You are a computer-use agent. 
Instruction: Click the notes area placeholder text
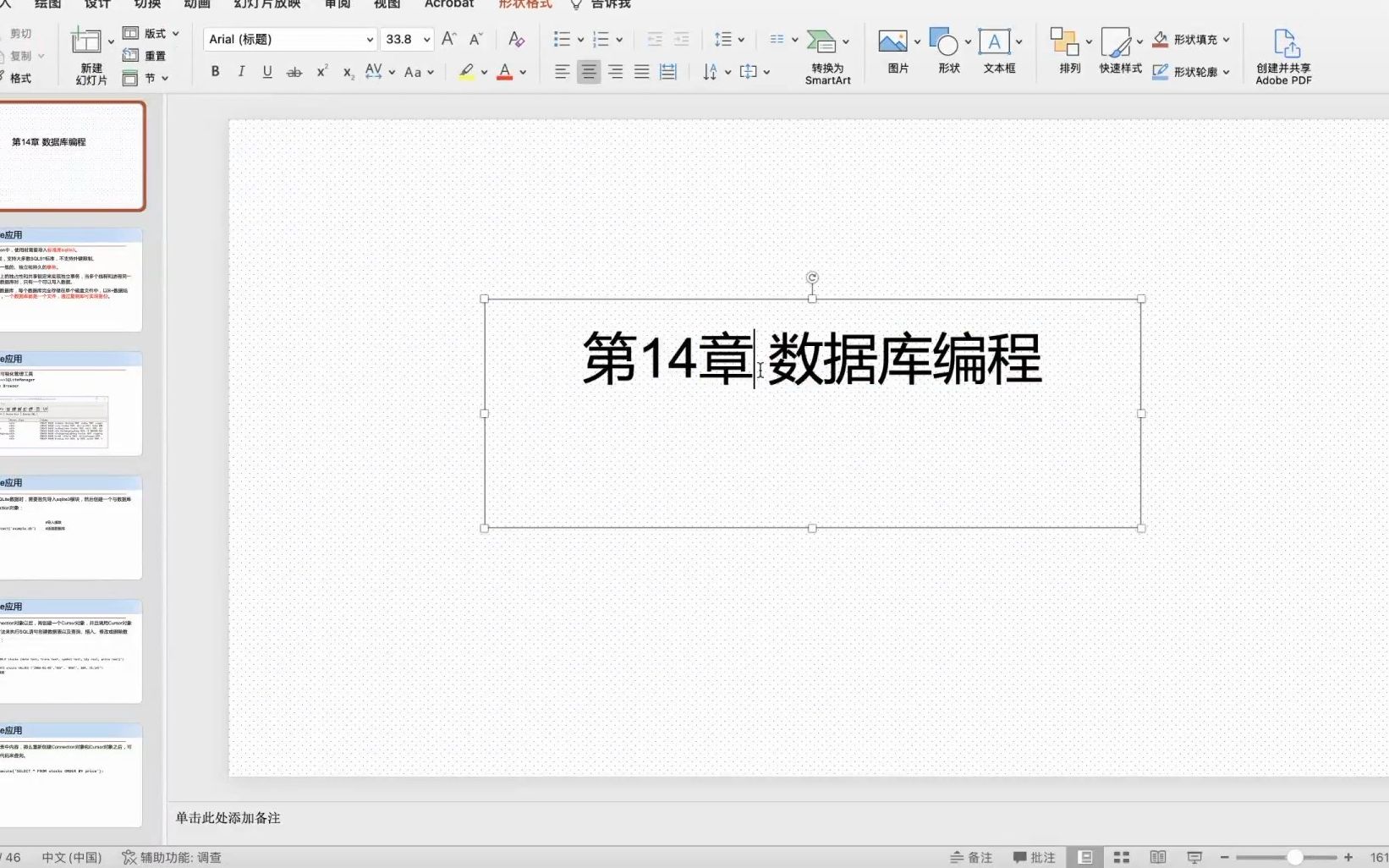(x=228, y=817)
